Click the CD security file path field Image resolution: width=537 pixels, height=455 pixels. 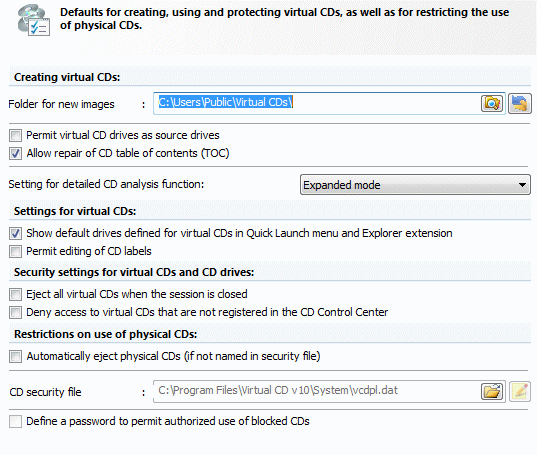coord(317,391)
